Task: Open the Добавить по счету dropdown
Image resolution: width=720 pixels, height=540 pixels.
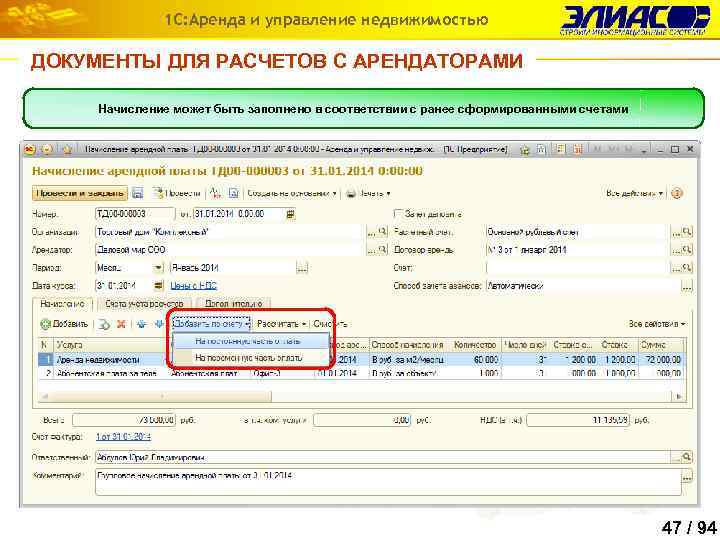Action: point(211,324)
